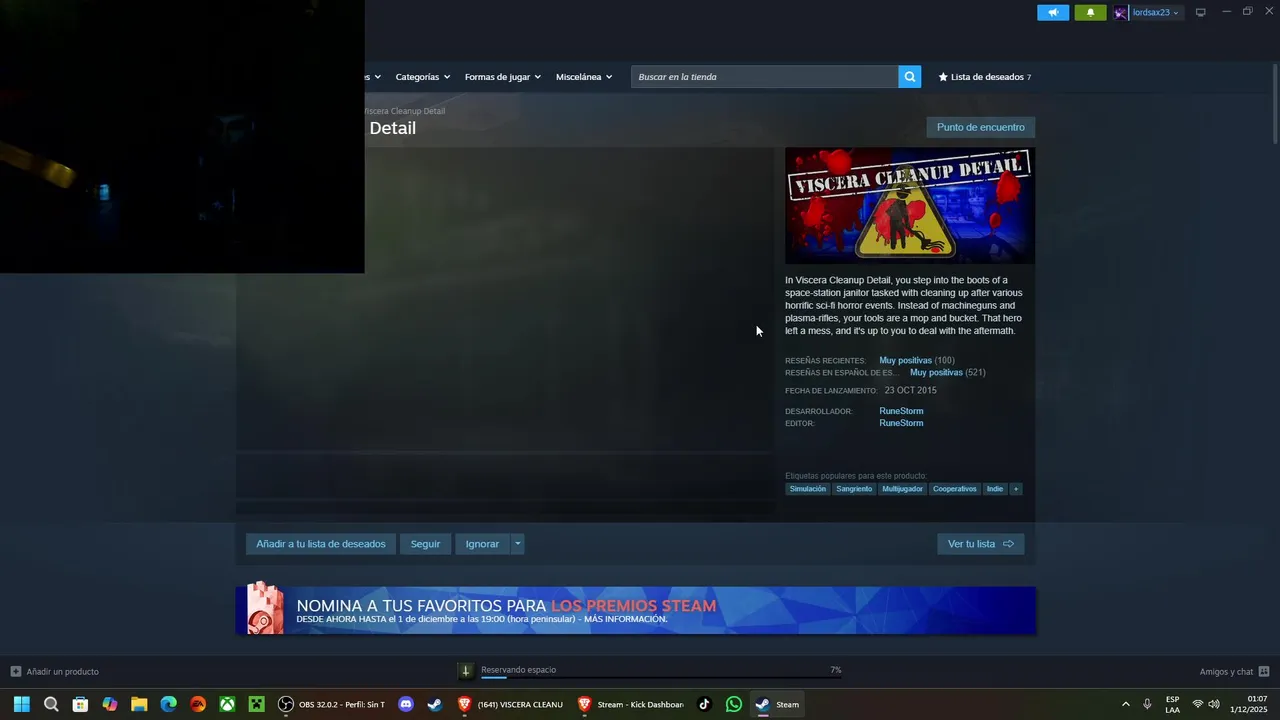This screenshot has width=1280, height=720.
Task: Switch to Big Picture mode icon
Action: click(x=1201, y=12)
